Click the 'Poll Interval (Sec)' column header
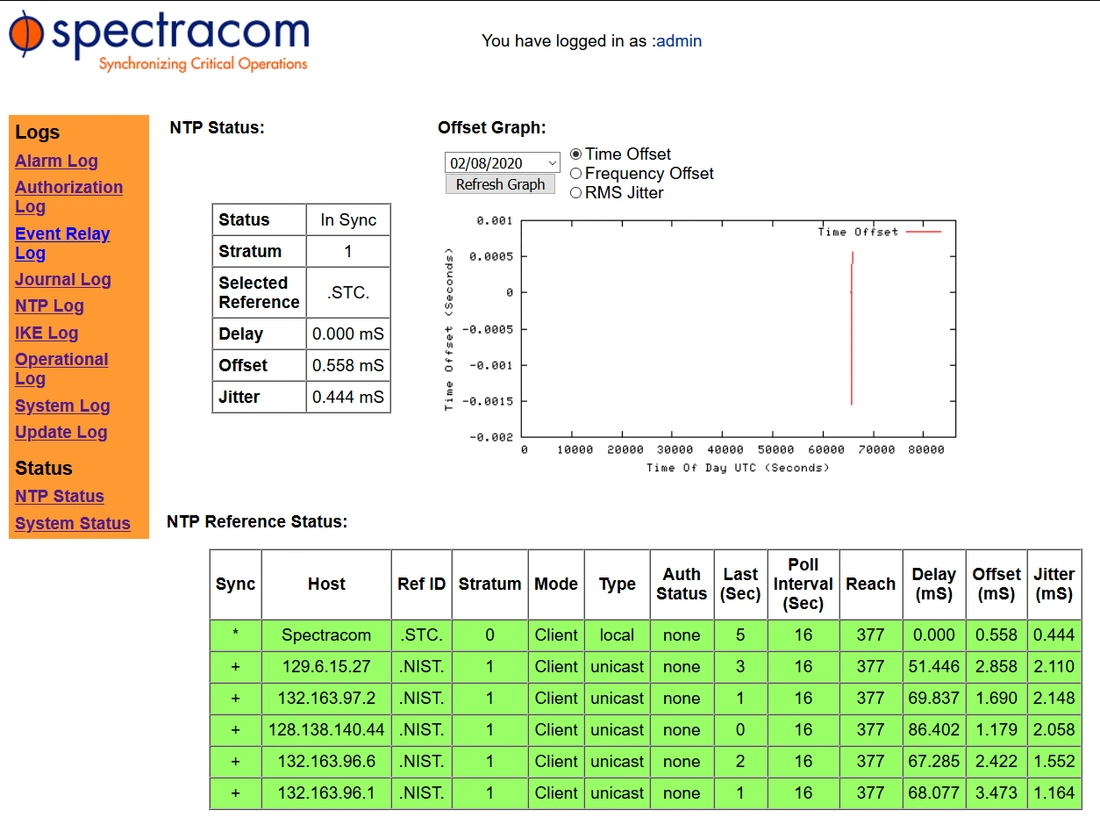 [x=803, y=584]
